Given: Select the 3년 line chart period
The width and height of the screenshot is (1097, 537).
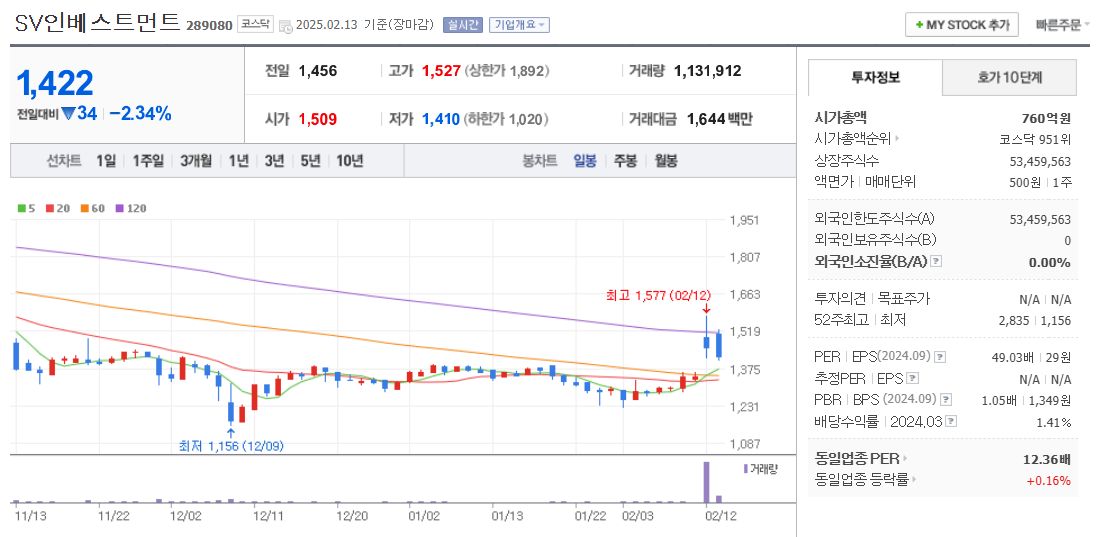Looking at the screenshot, I should pyautogui.click(x=274, y=161).
